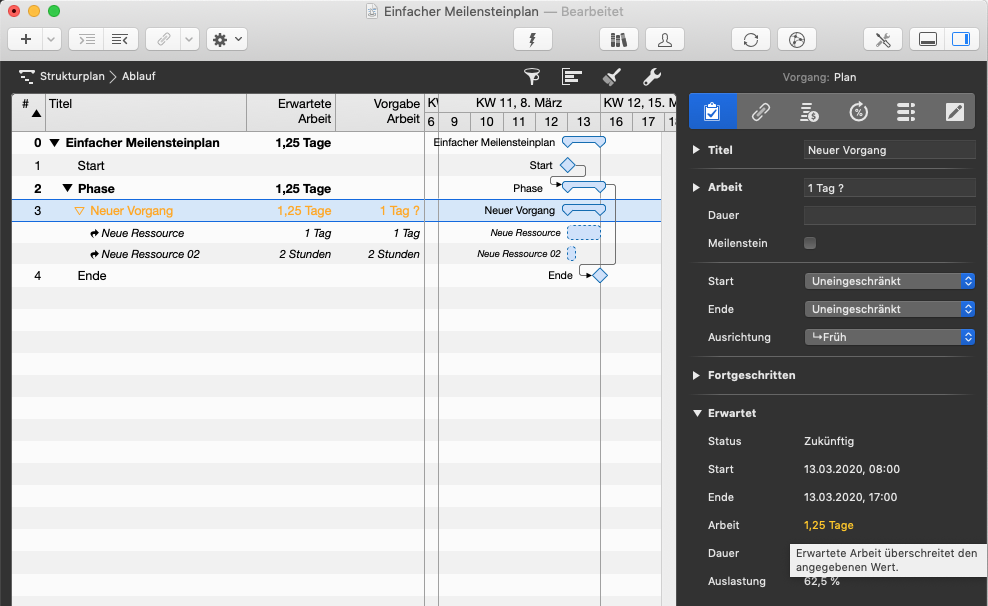Image resolution: width=988 pixels, height=606 pixels.
Task: Toggle the bottom panel view button
Action: tap(928, 39)
